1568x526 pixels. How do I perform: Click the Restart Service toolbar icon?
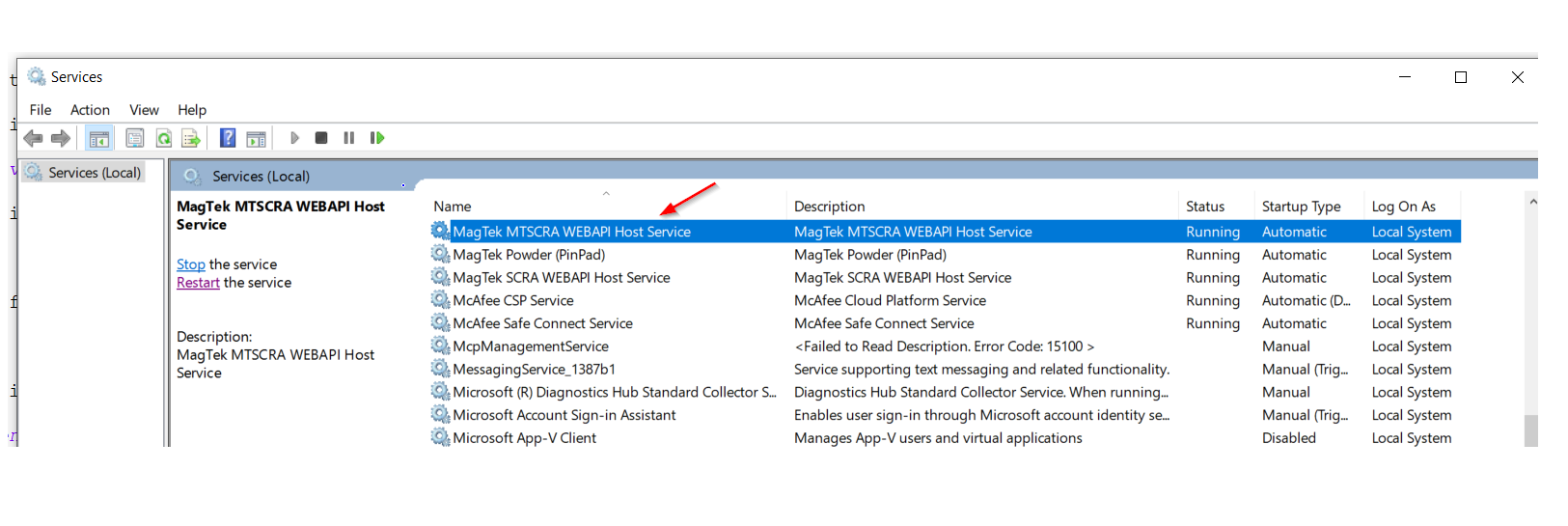click(377, 138)
